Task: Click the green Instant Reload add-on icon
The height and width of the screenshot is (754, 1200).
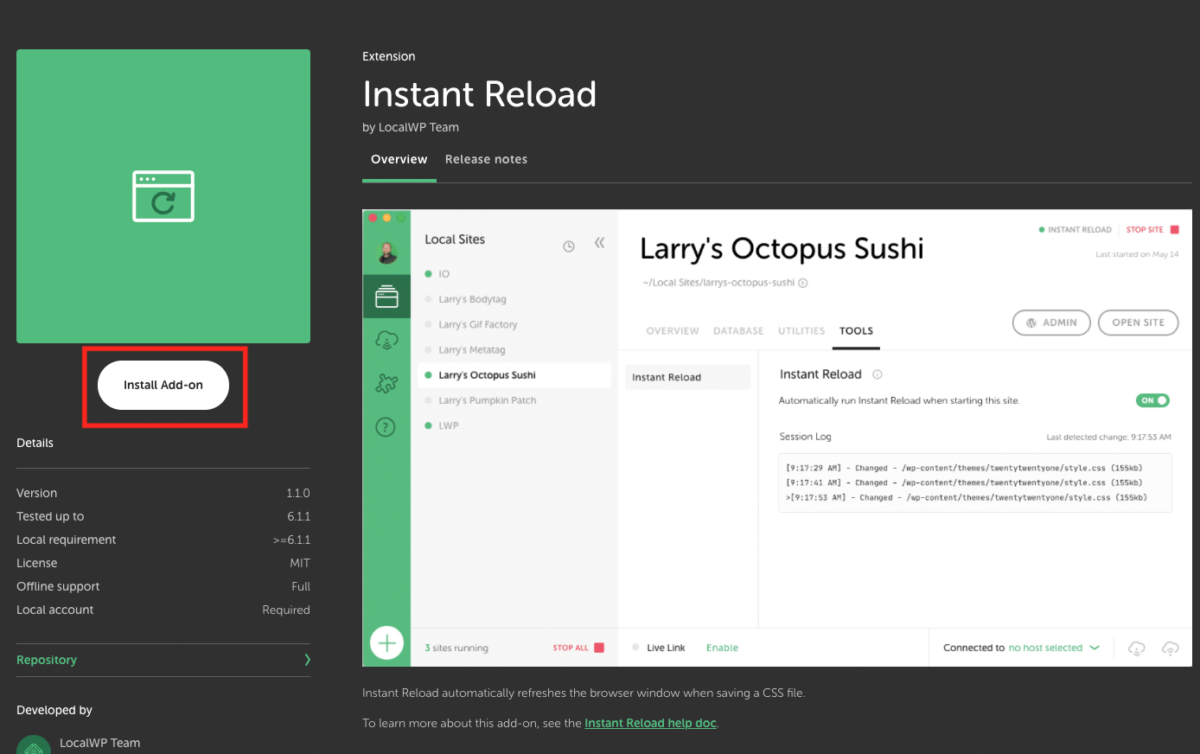Action: click(163, 196)
